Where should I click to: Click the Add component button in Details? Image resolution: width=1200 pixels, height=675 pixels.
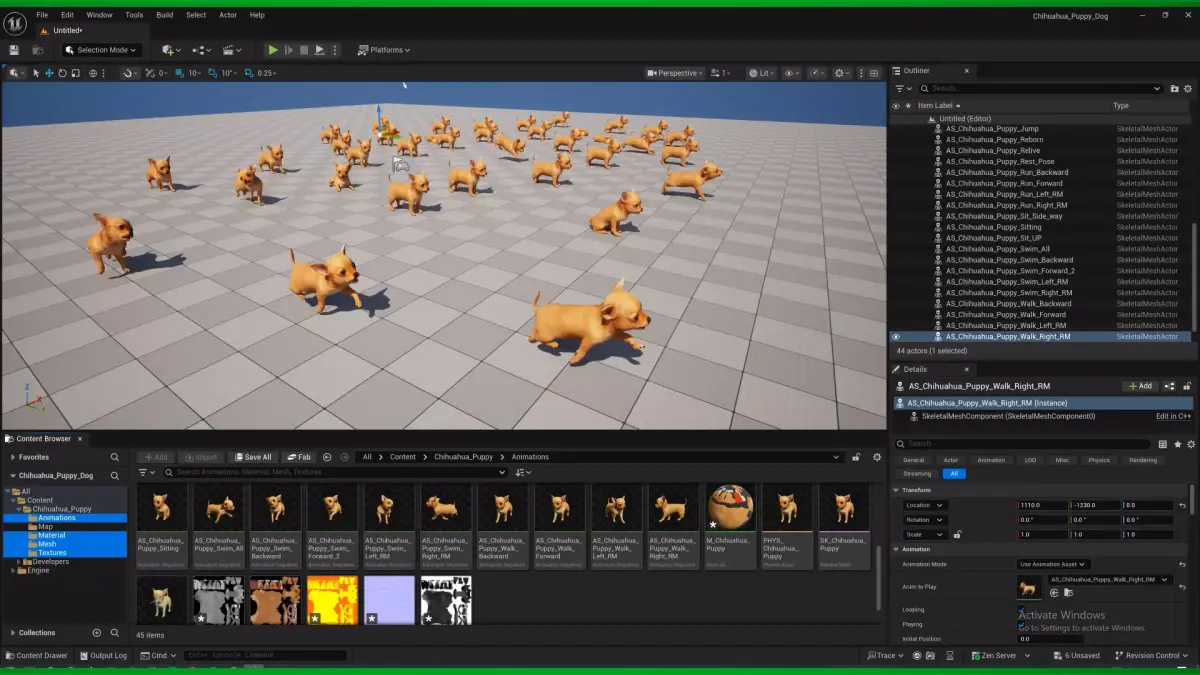(x=1139, y=386)
